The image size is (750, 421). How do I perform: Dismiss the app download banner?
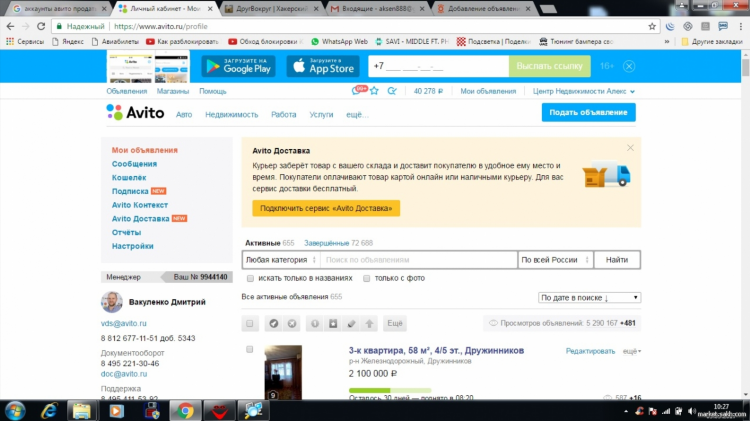click(x=629, y=66)
